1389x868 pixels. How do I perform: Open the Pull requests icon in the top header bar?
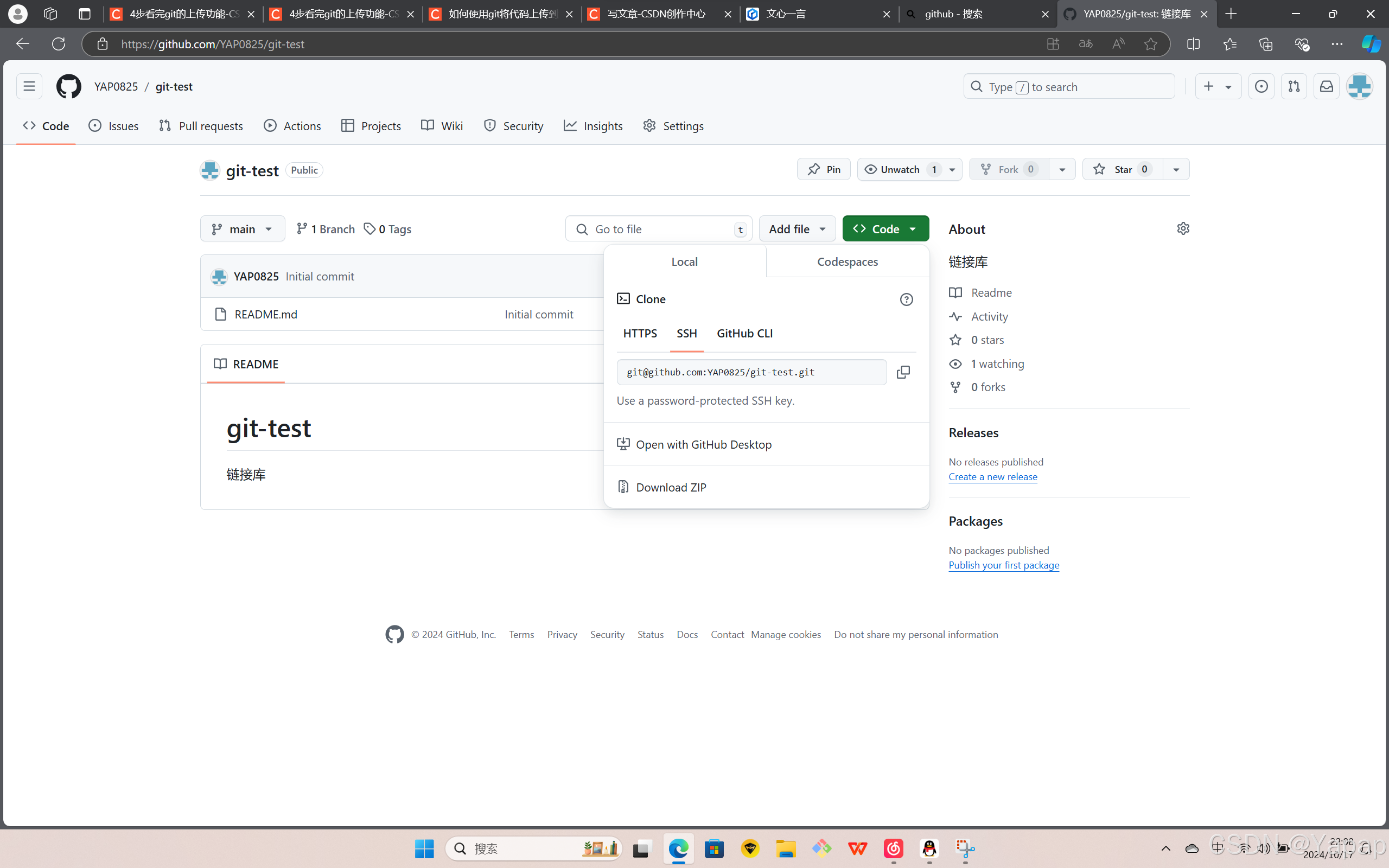(x=1294, y=86)
